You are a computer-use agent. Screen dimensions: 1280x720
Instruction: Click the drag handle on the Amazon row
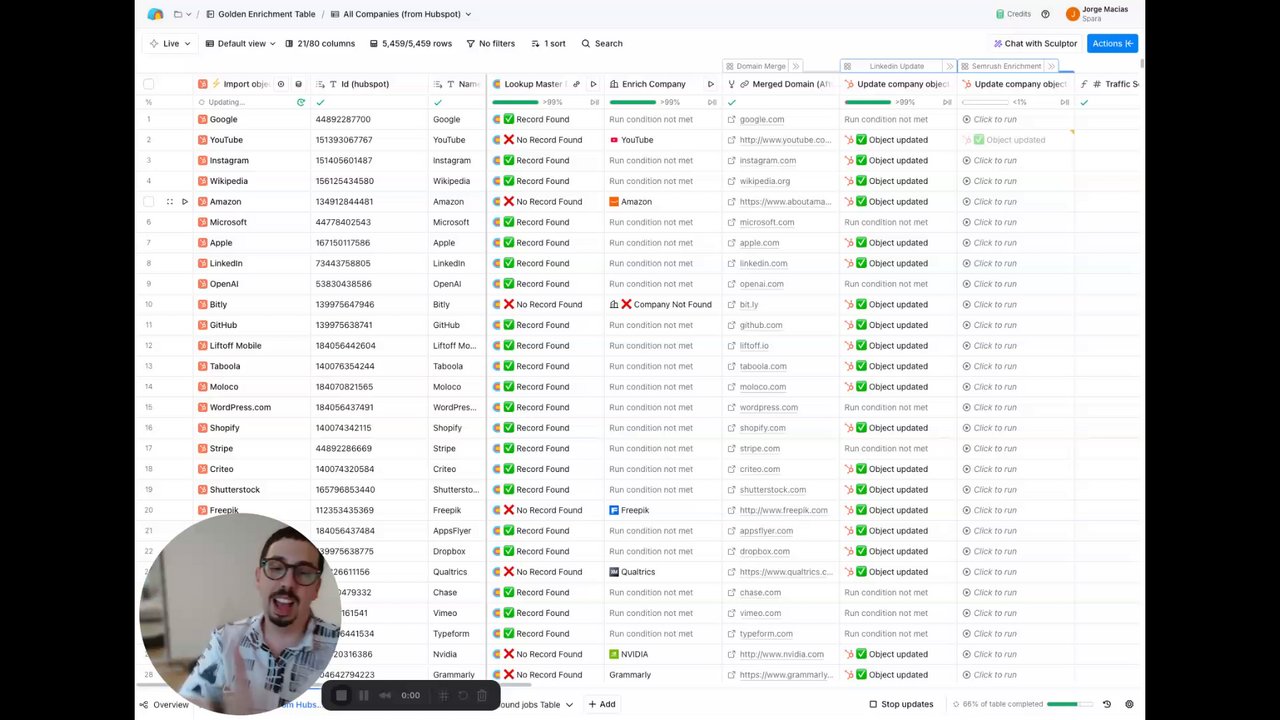169,202
